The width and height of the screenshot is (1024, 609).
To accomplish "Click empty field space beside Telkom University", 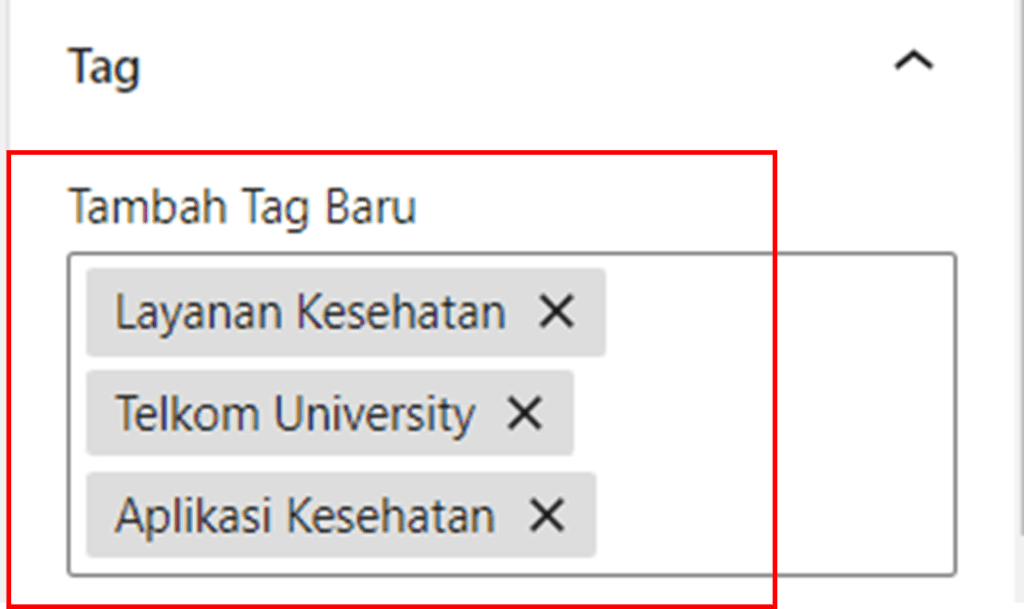I will [x=760, y=413].
